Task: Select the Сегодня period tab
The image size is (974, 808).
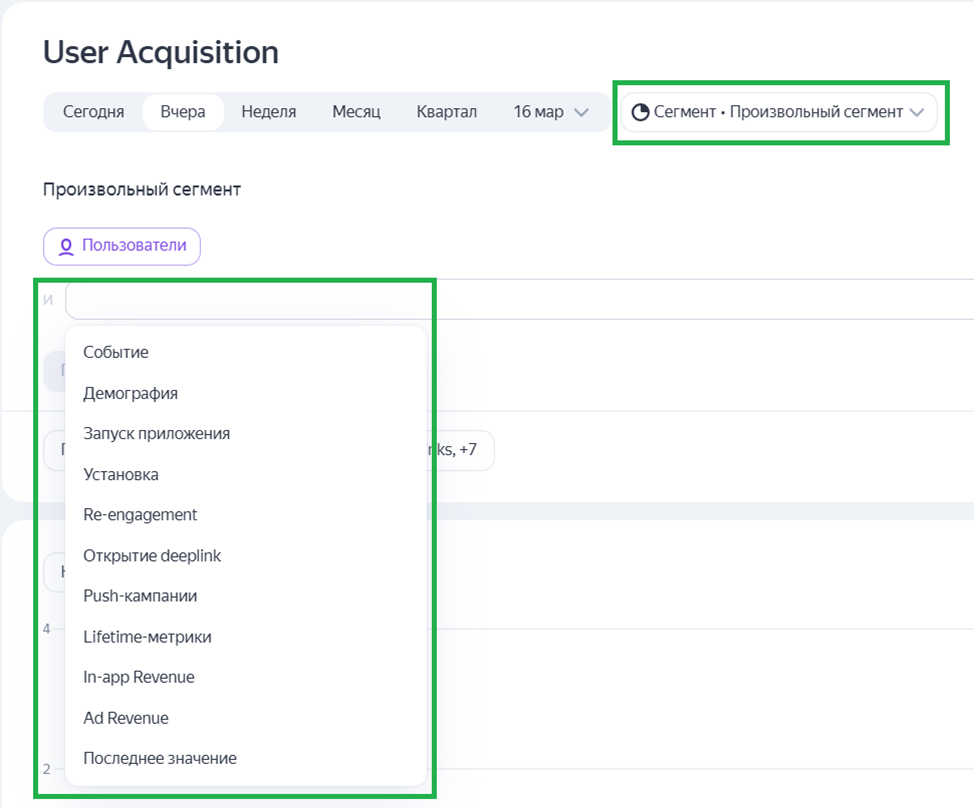Action: (x=93, y=112)
